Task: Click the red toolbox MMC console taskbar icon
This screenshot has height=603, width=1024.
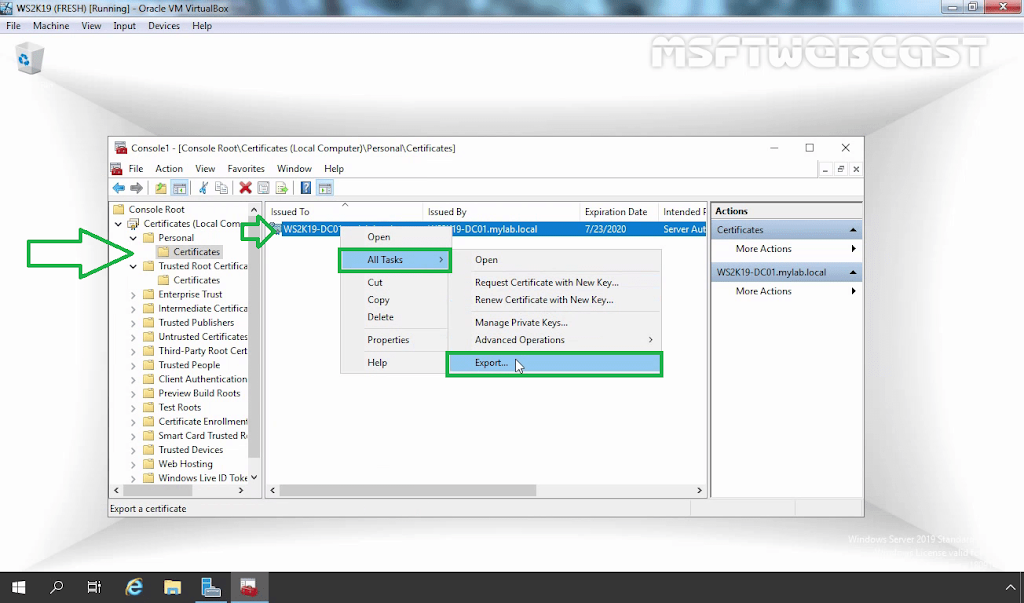Action: pos(249,587)
